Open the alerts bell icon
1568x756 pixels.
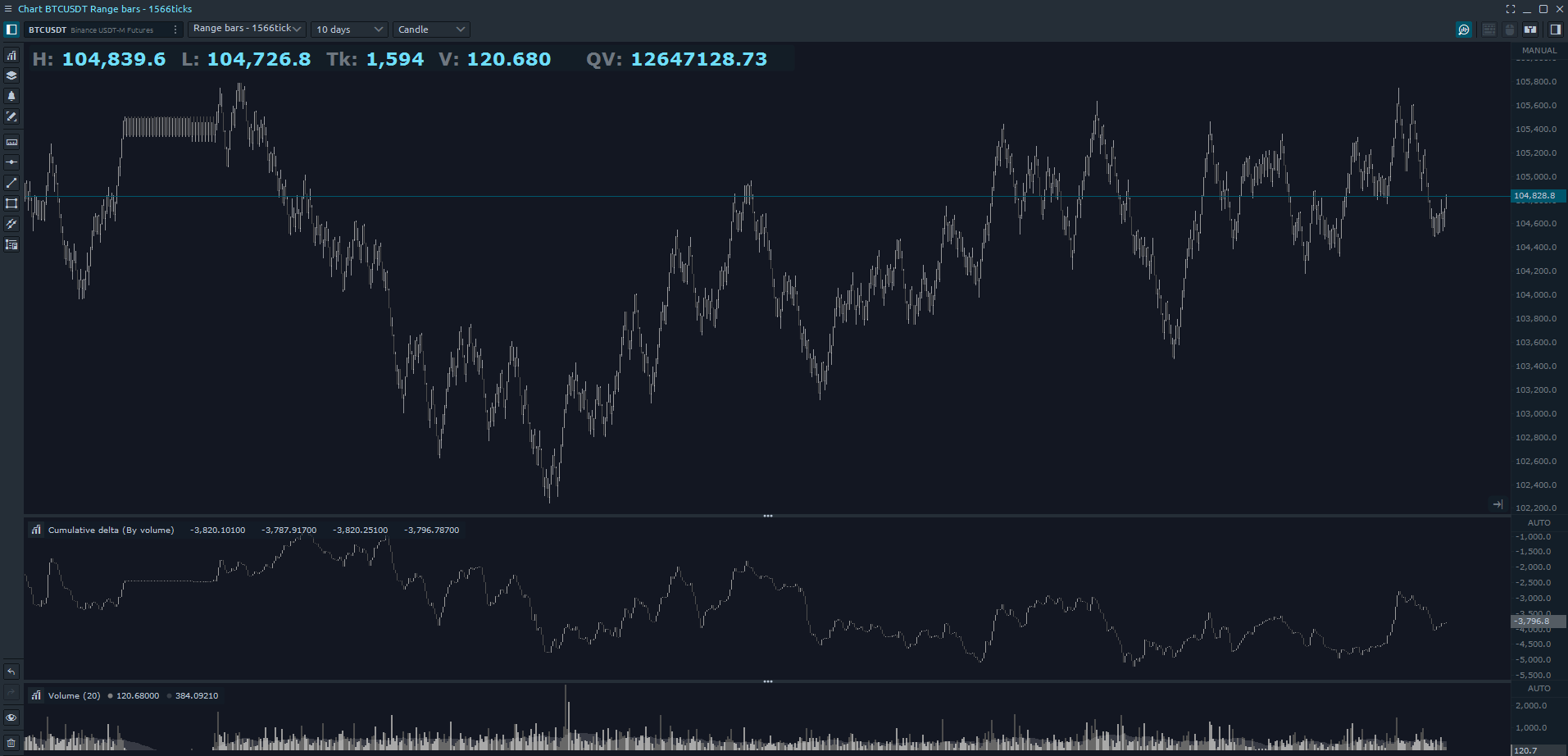point(11,96)
